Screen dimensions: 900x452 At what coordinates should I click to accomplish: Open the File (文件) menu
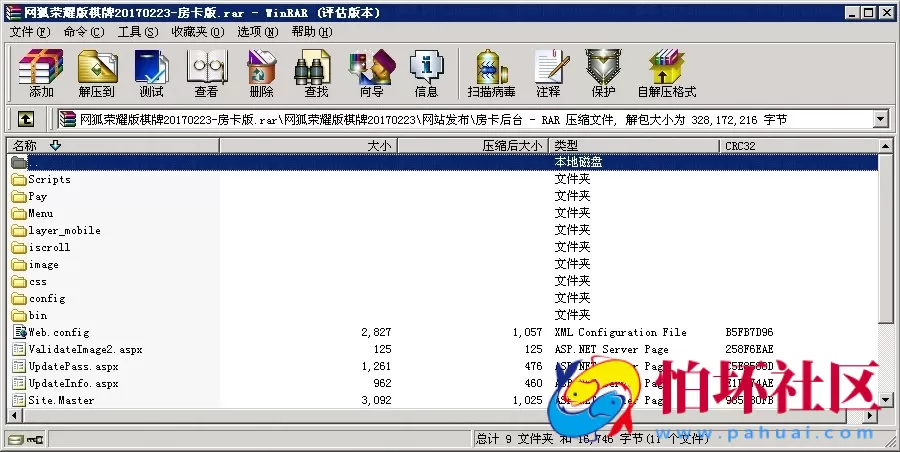tap(30, 32)
